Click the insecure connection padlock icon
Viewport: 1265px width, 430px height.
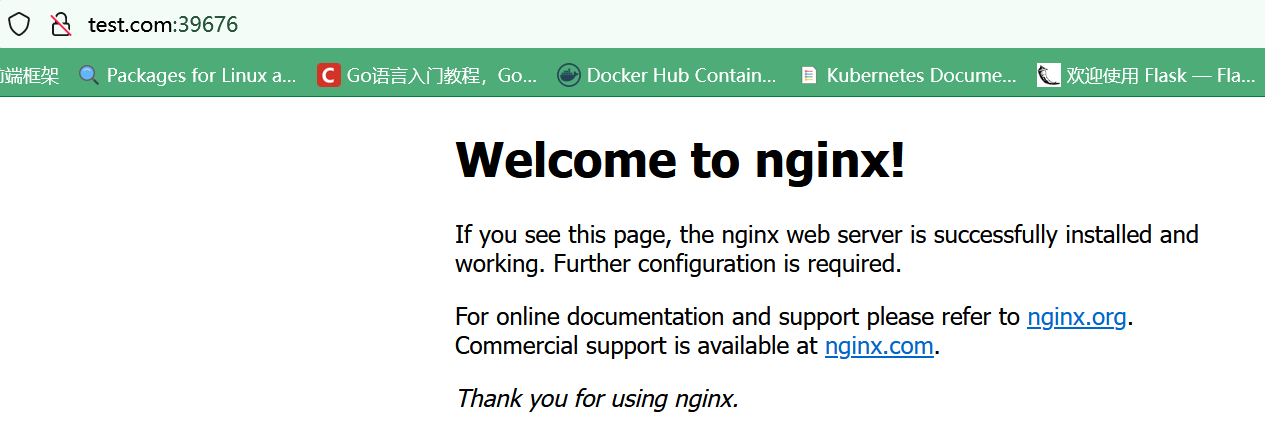coord(61,24)
